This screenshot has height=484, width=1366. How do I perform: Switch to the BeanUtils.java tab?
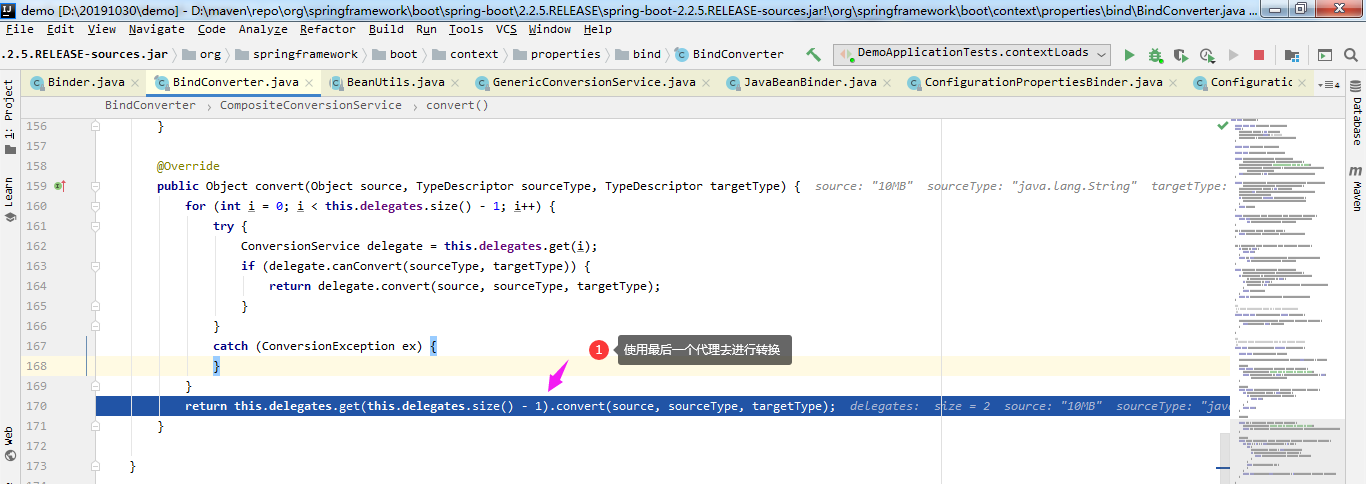click(395, 83)
